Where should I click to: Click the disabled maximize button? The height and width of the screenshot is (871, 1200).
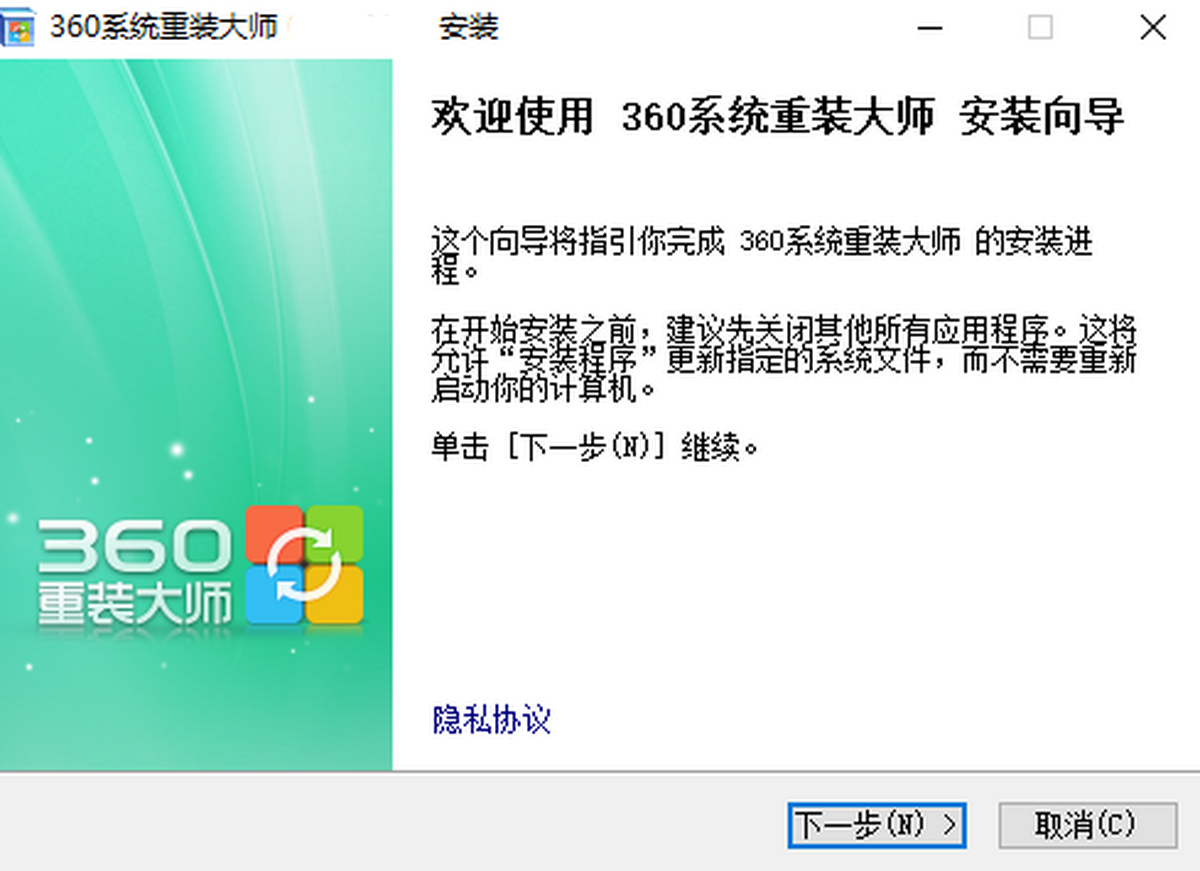pos(1040,27)
